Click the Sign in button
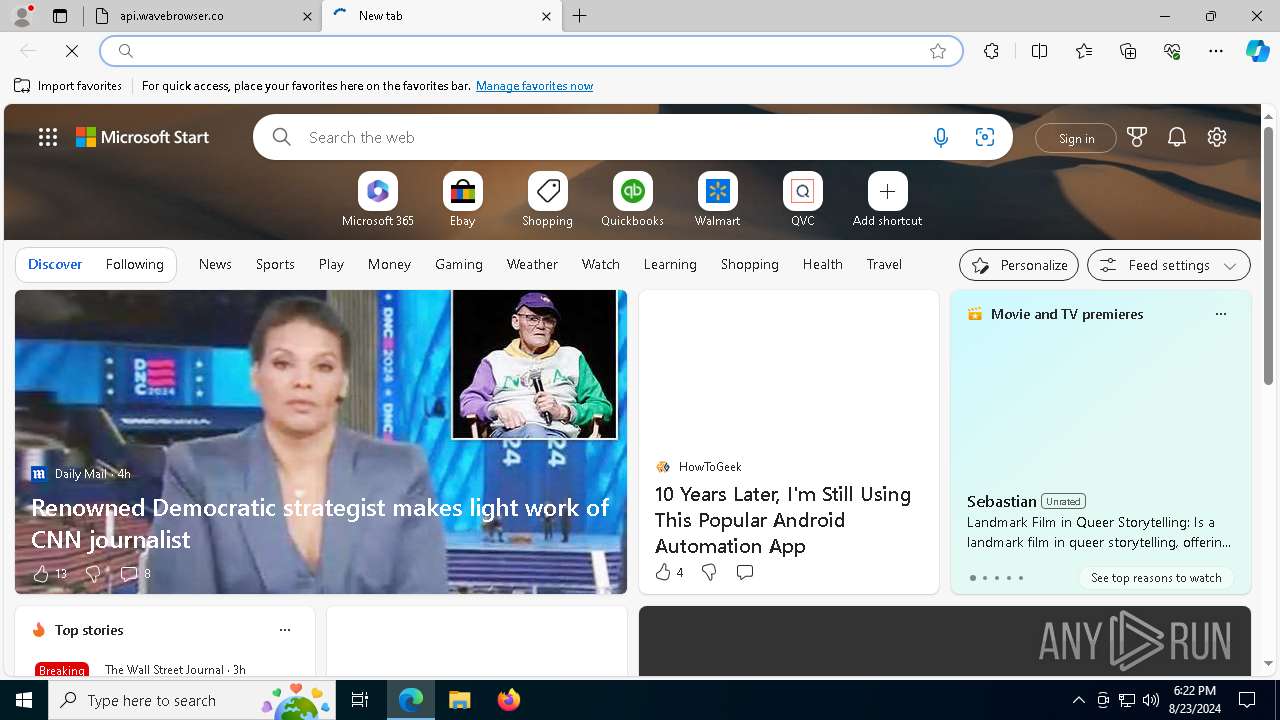 click(1076, 138)
